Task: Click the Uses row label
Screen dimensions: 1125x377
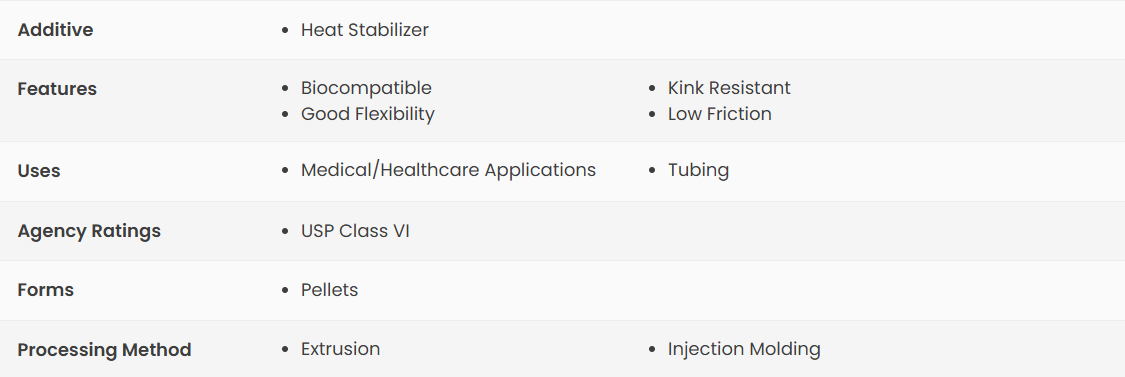Action: (x=39, y=171)
